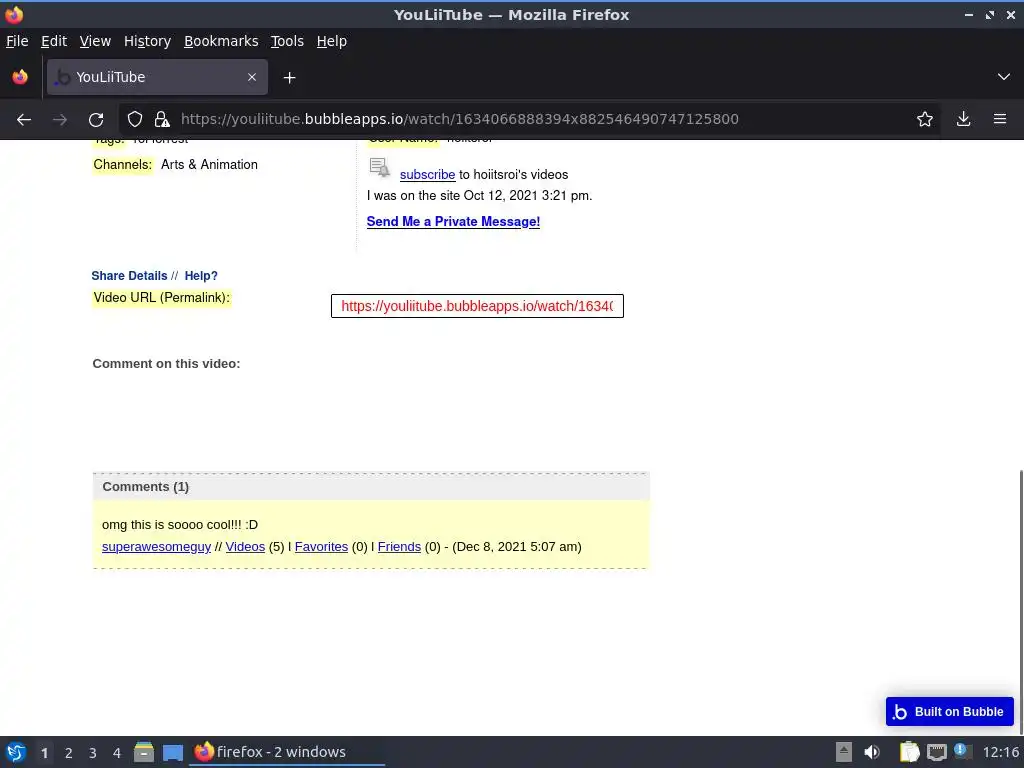Show site security lock info
The height and width of the screenshot is (768, 1024).
click(x=162, y=119)
